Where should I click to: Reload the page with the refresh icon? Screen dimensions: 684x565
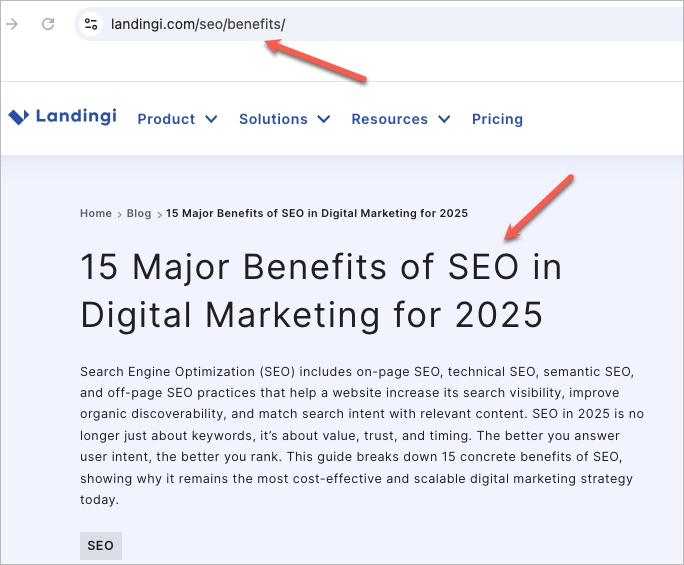pyautogui.click(x=47, y=24)
